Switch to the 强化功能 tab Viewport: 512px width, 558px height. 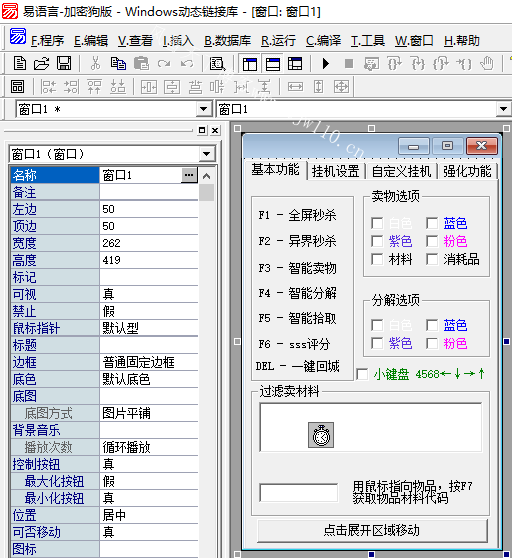pos(467,171)
